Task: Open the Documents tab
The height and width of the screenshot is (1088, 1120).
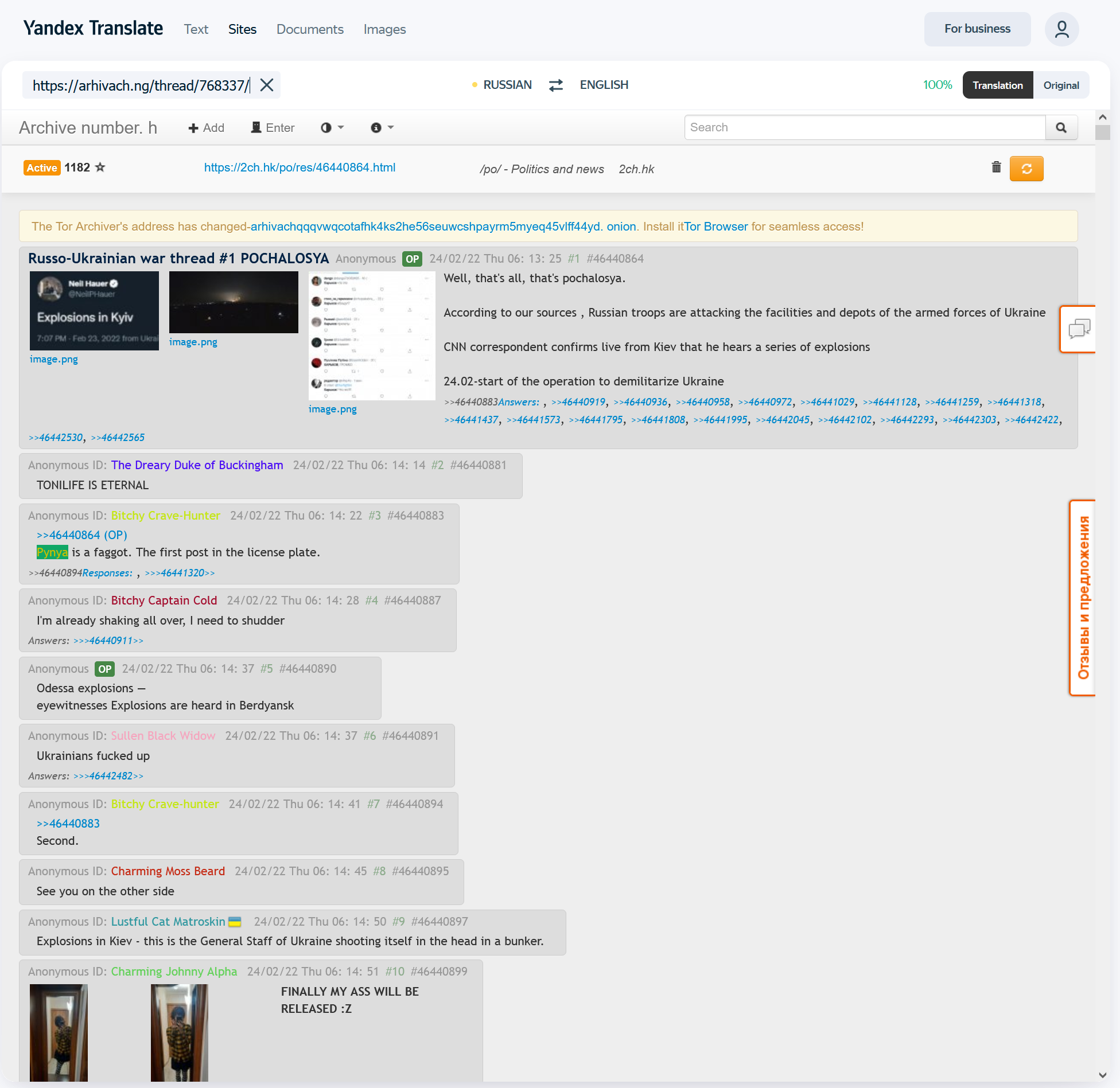Action: [x=310, y=29]
